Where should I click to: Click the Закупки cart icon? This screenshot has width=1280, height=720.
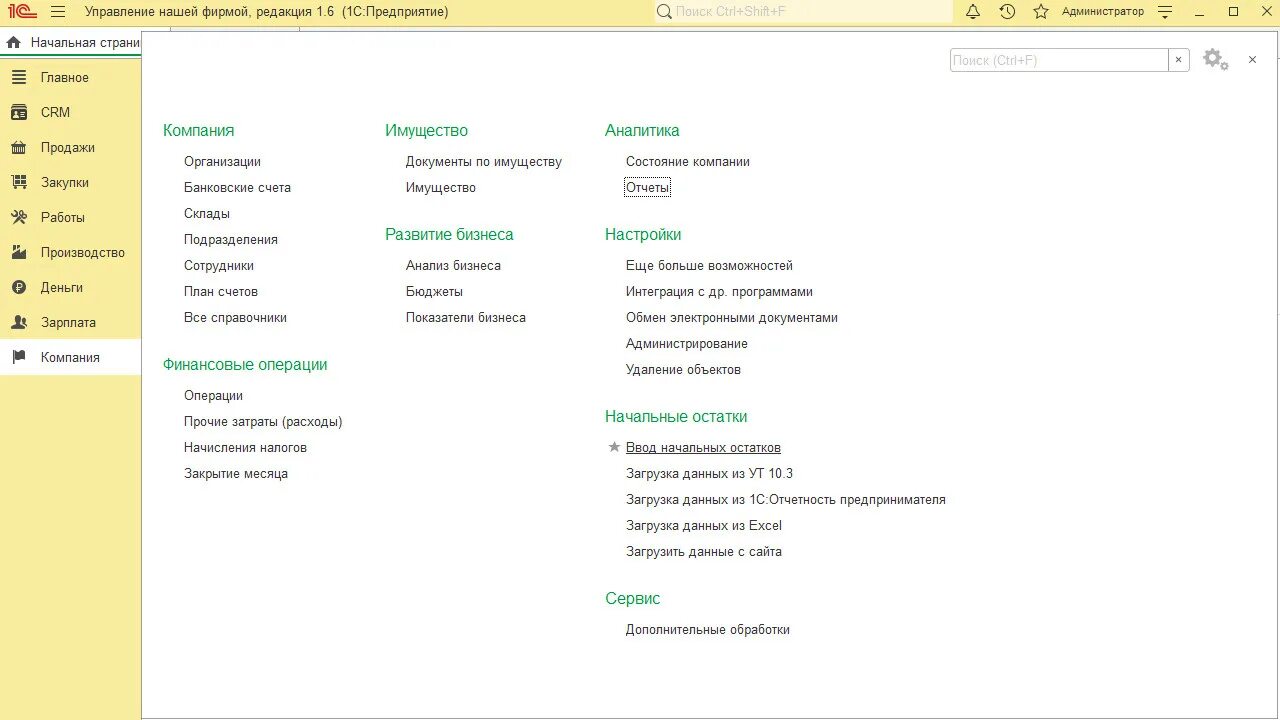19,182
